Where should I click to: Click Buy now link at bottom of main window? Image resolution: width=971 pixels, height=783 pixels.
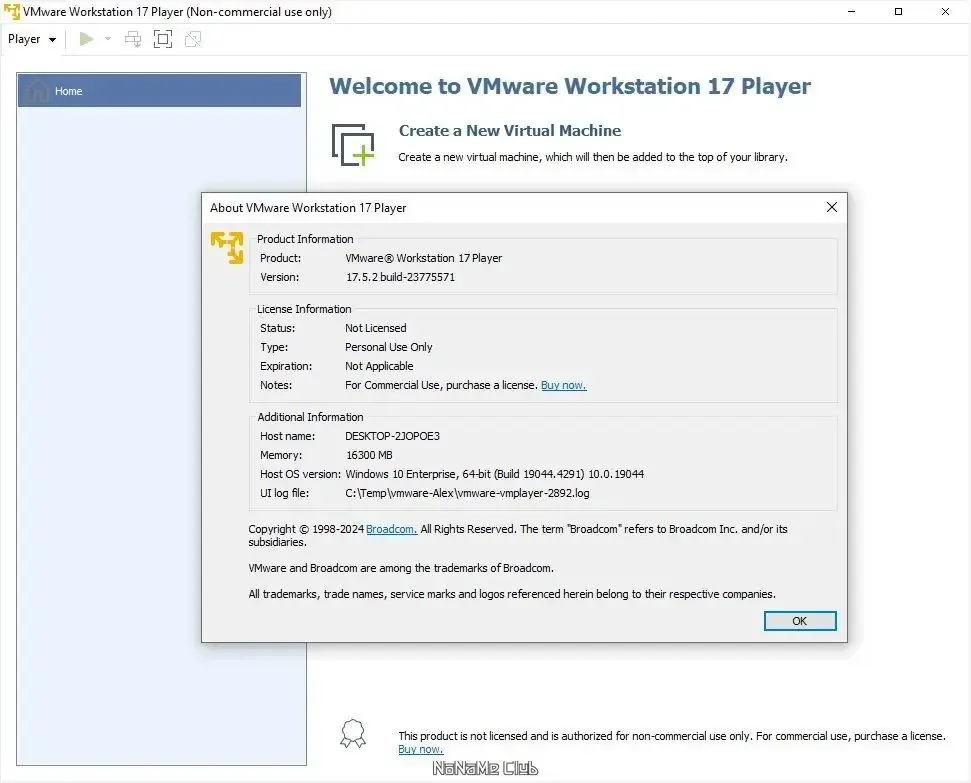(x=420, y=749)
